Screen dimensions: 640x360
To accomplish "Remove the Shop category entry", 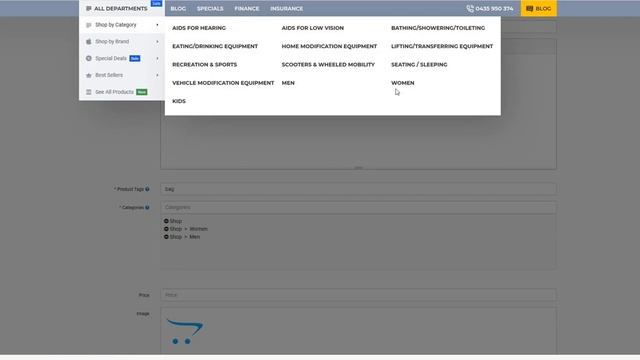I will point(166,221).
